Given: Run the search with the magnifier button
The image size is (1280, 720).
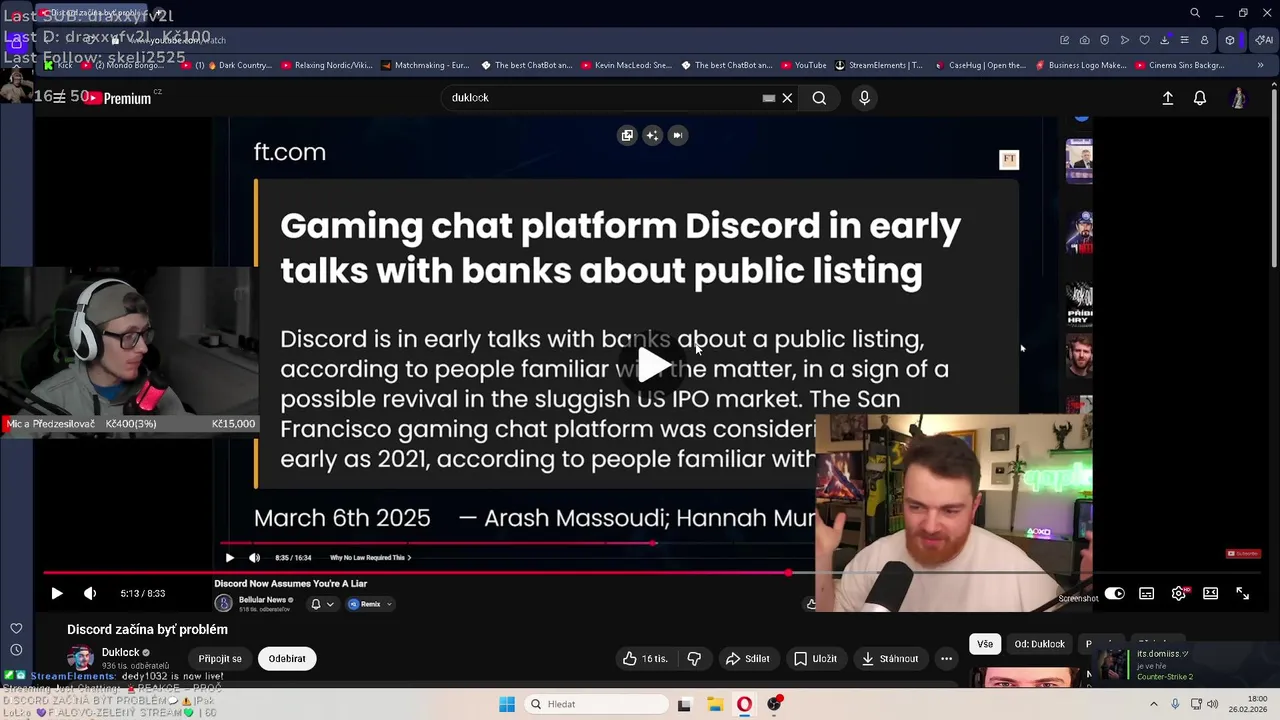Looking at the screenshot, I should [819, 97].
